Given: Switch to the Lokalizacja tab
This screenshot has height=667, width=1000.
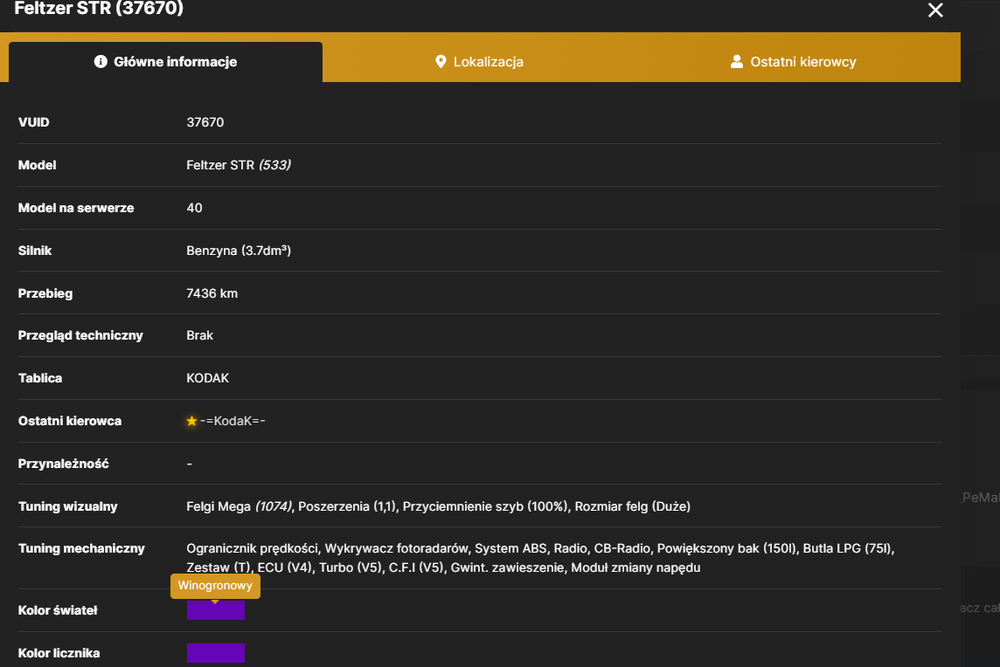Looking at the screenshot, I should [x=479, y=62].
